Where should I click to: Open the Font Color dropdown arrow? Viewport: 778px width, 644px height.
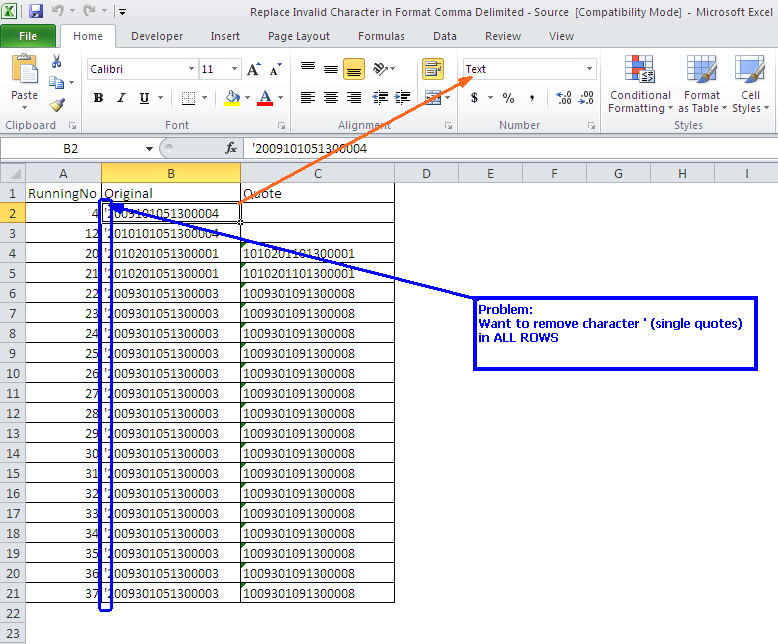(x=280, y=98)
